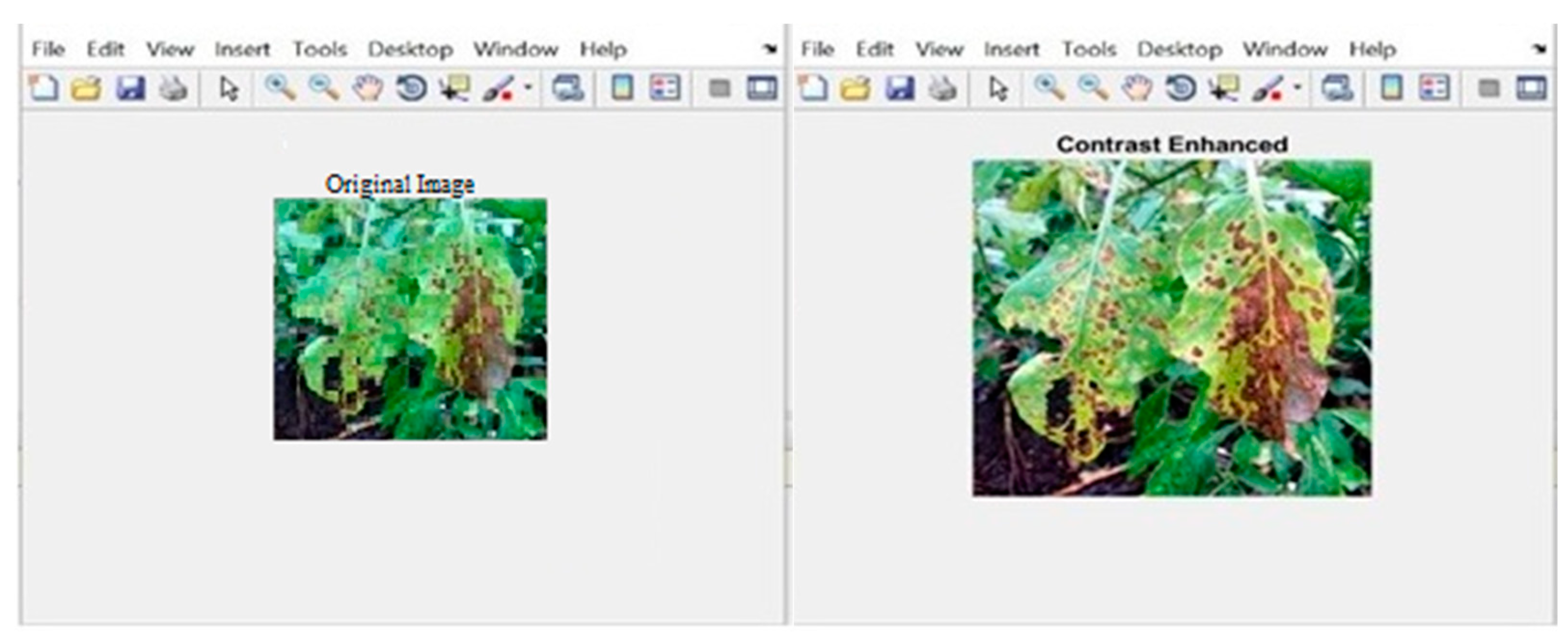Open file icon in left figure toolbar
1568x642 pixels.
pos(86,89)
